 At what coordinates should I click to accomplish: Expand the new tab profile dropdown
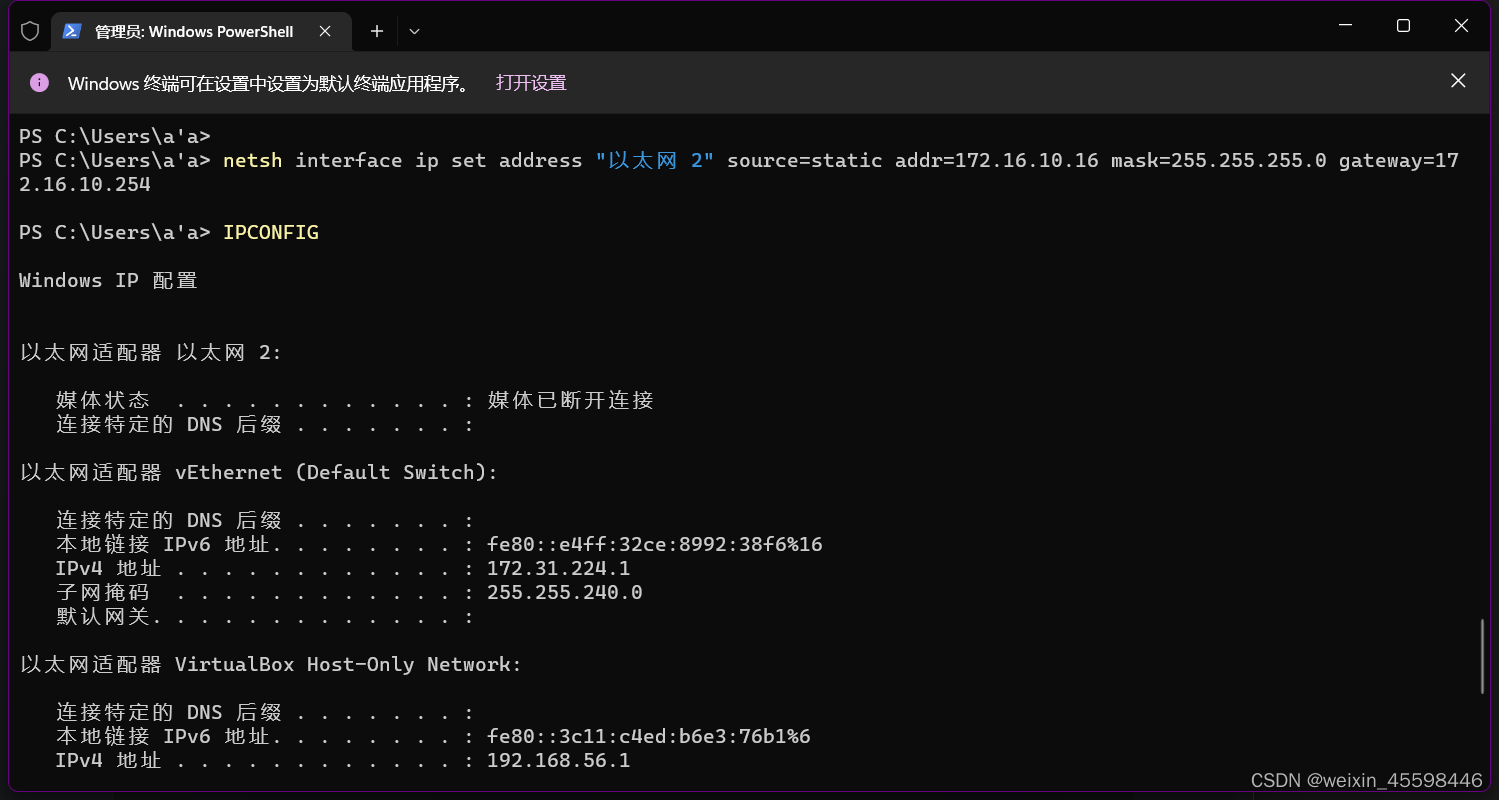click(x=414, y=31)
